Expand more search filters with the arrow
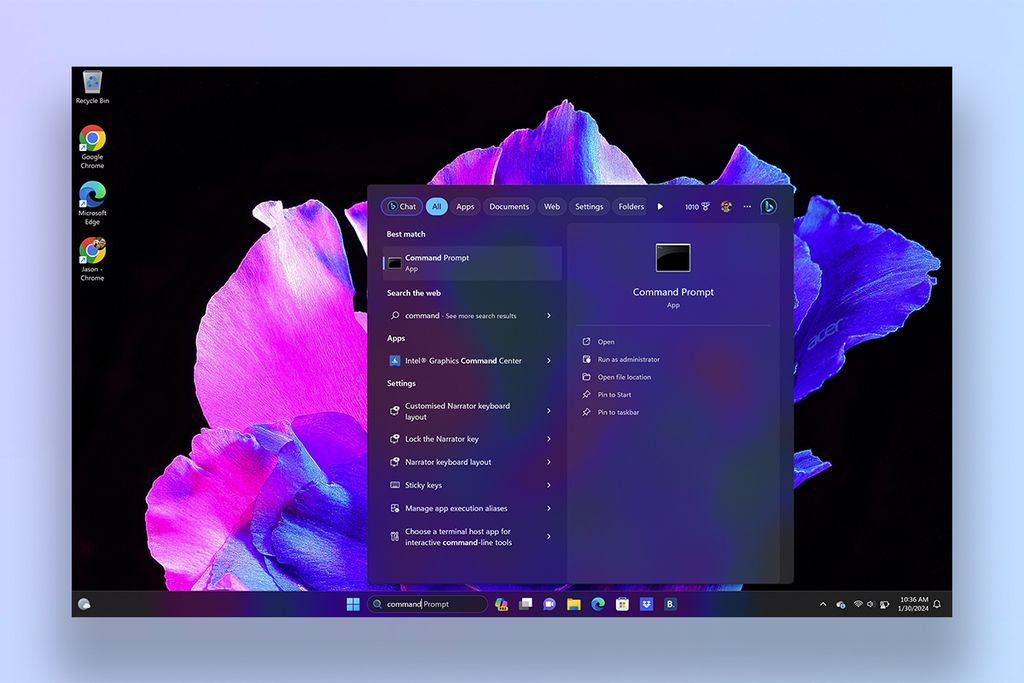Image resolution: width=1024 pixels, height=683 pixels. 661,206
